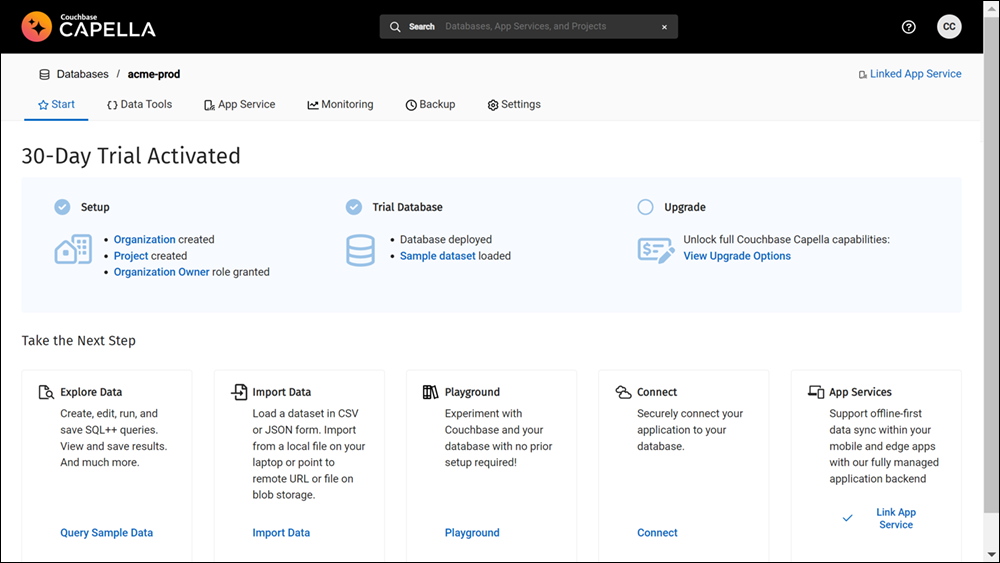The width and height of the screenshot is (1000, 563).
Task: Click the Connect link at card bottom
Action: (x=657, y=533)
